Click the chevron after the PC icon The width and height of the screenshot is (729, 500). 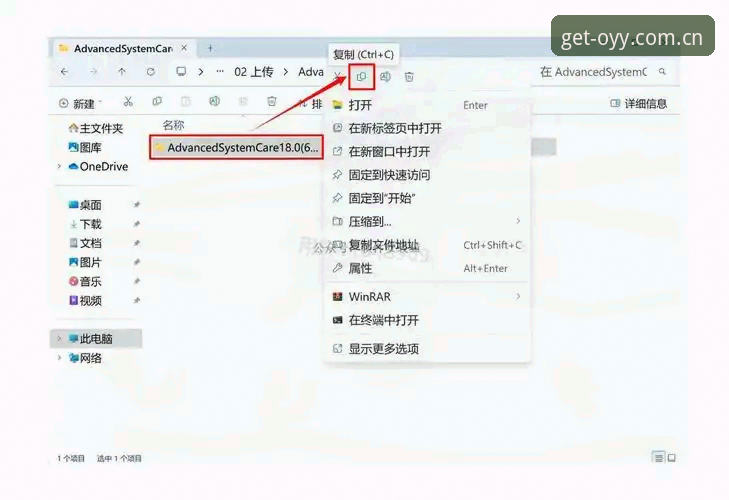coord(201,72)
